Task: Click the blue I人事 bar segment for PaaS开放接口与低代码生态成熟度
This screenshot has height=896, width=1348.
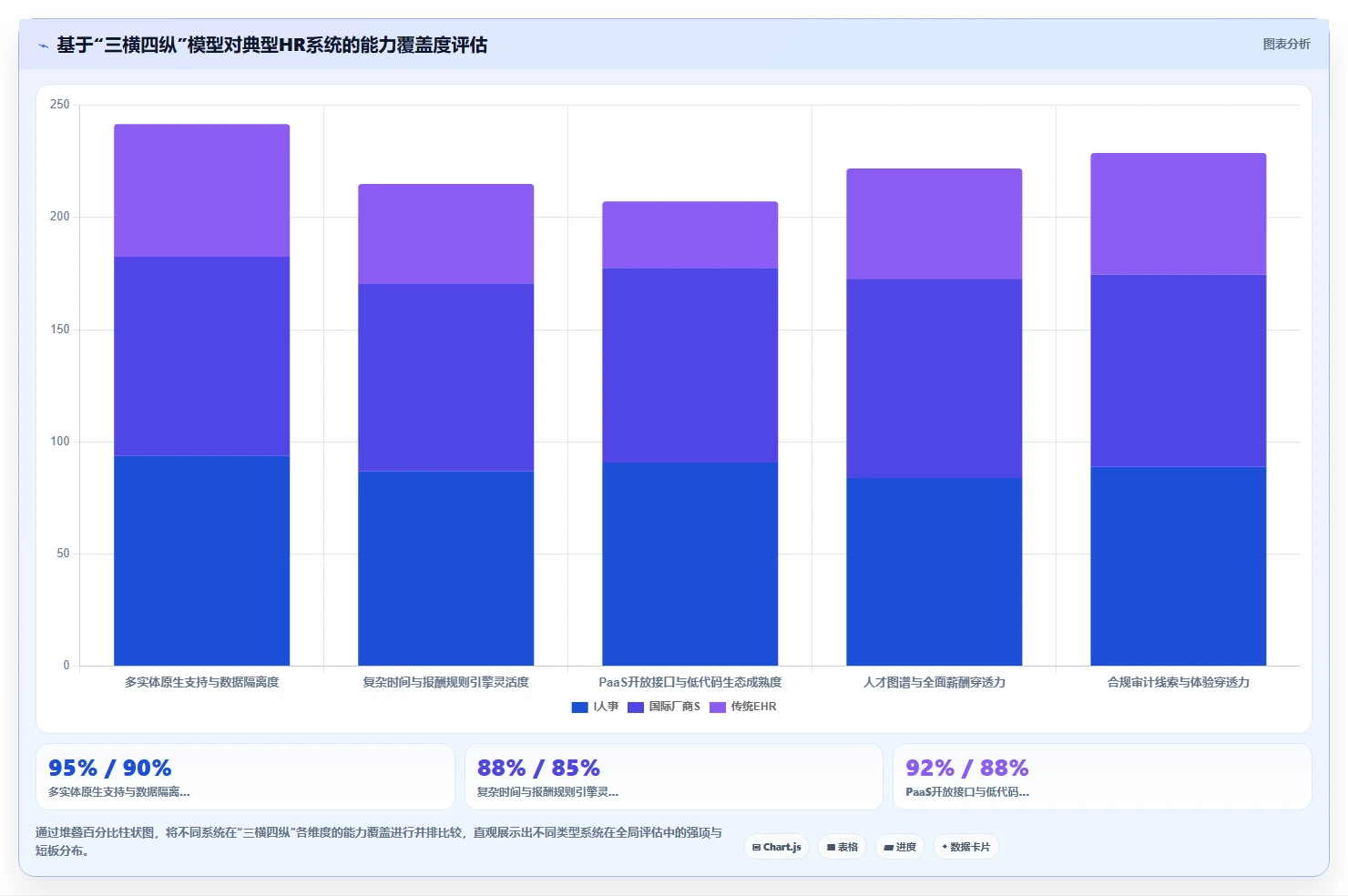Action: (x=689, y=565)
